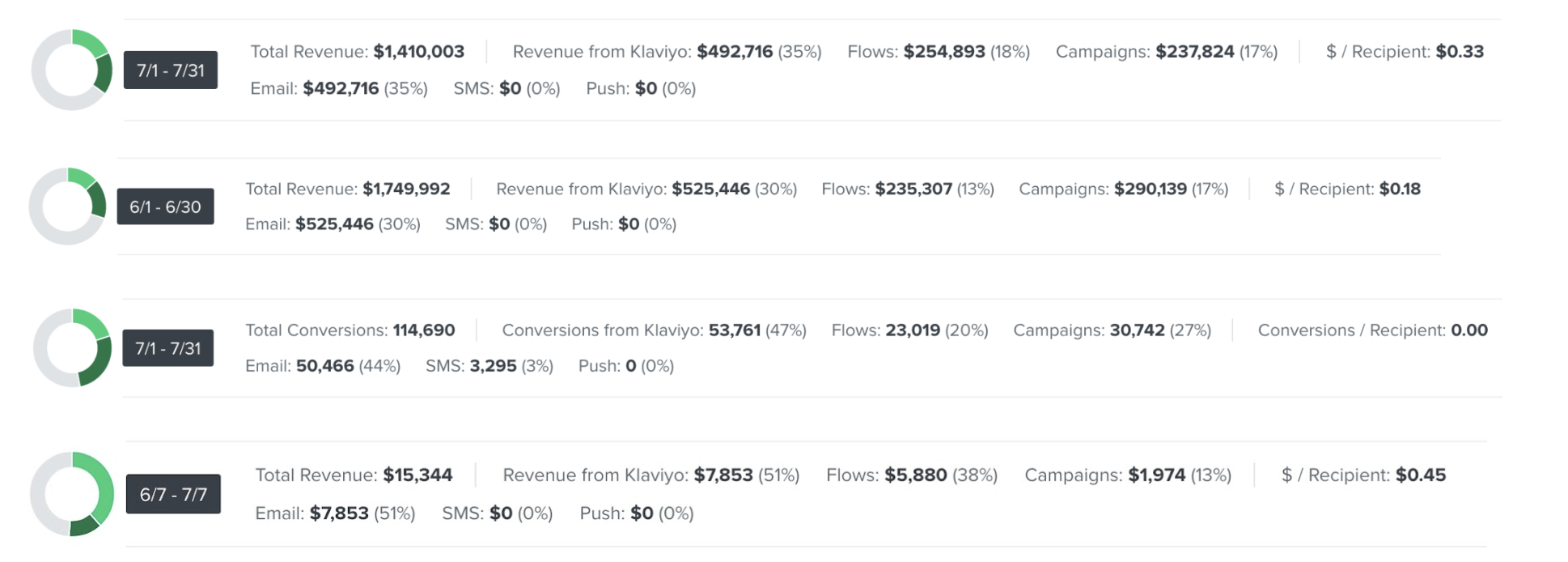Click Campaigns value 30,742 (27%)
Screen dimensions: 1568x562
(1160, 330)
